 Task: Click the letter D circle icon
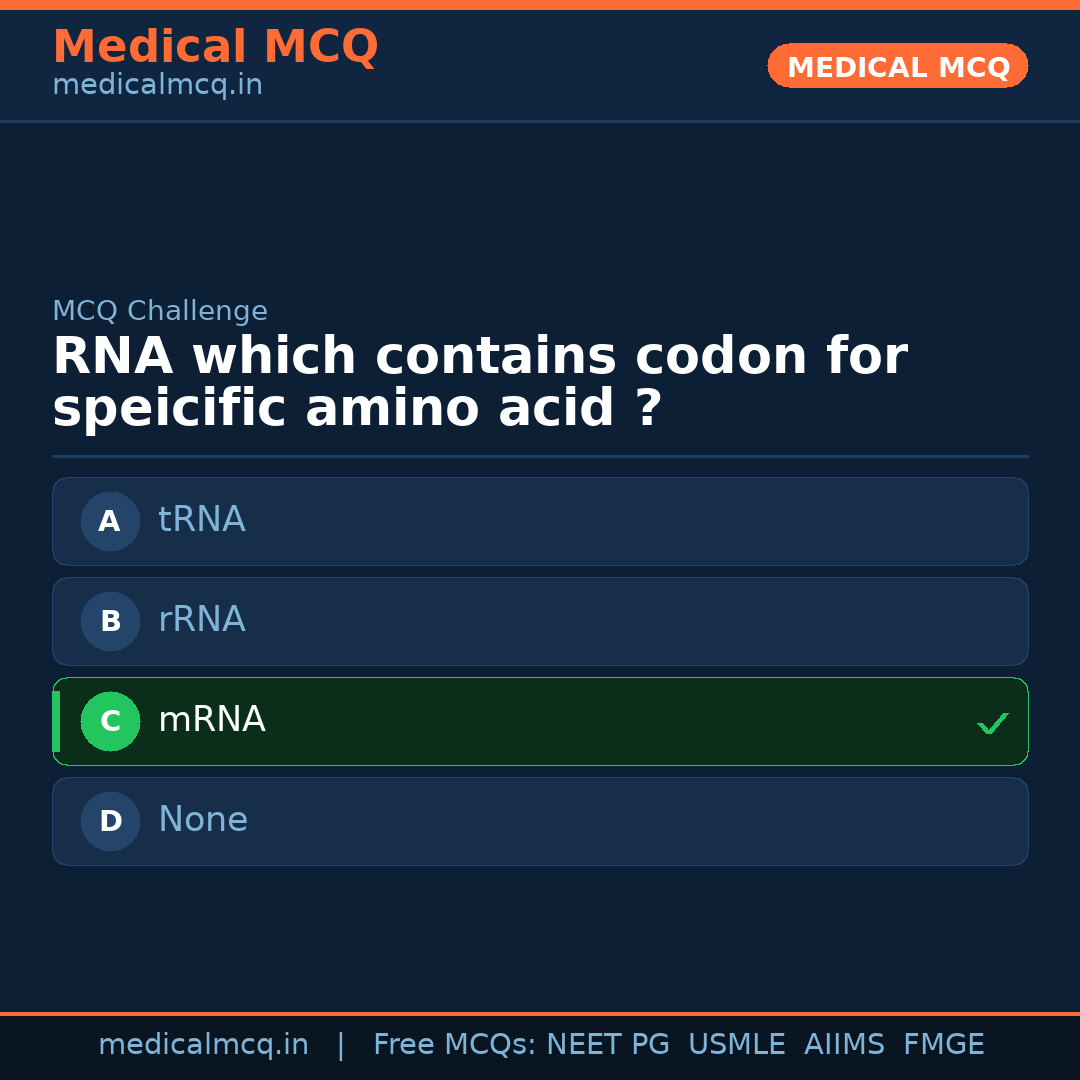pyautogui.click(x=110, y=821)
